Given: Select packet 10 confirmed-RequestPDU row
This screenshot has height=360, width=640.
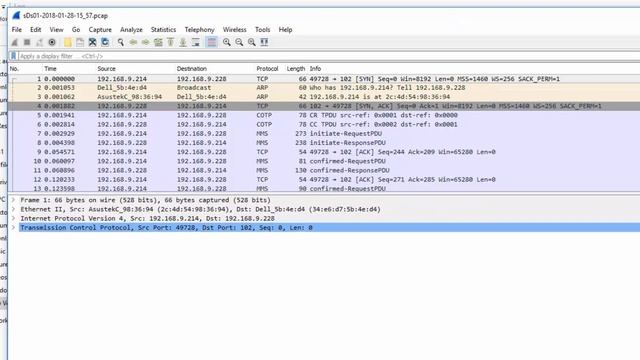Looking at the screenshot, I should [324, 161].
